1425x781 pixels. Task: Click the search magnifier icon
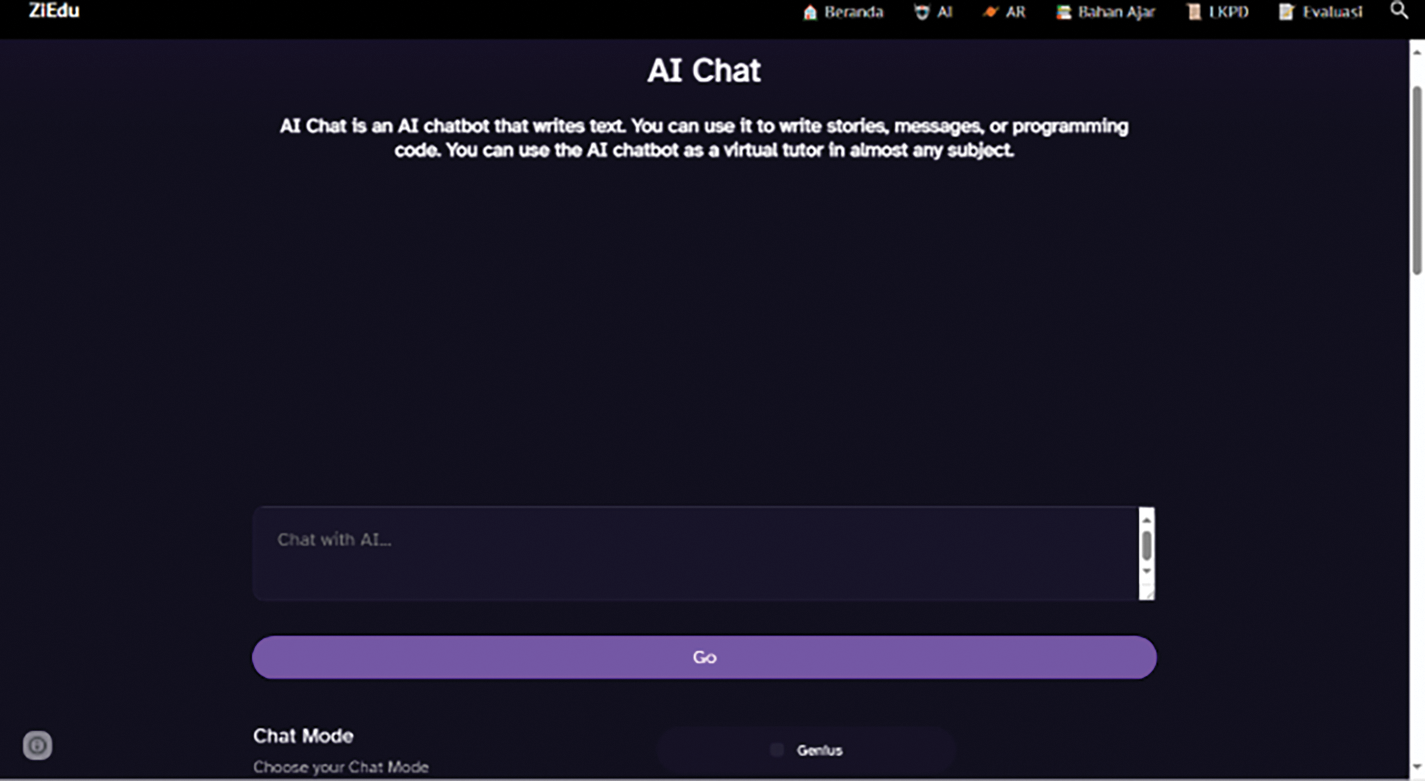tap(1399, 11)
